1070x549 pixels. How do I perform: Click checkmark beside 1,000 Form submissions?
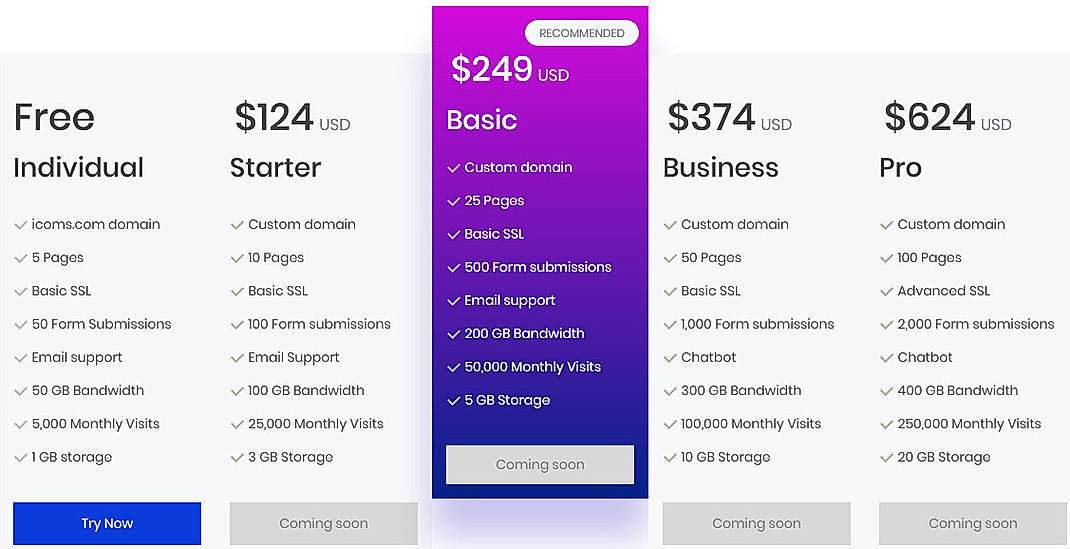pyautogui.click(x=670, y=324)
